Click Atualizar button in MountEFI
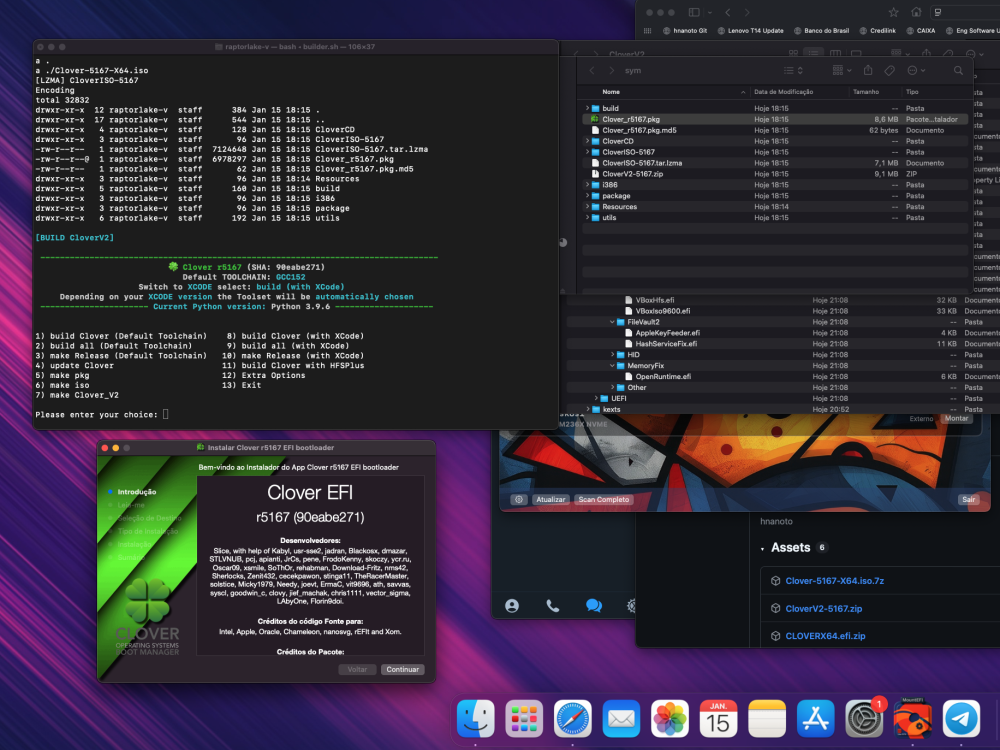 pyautogui.click(x=550, y=499)
